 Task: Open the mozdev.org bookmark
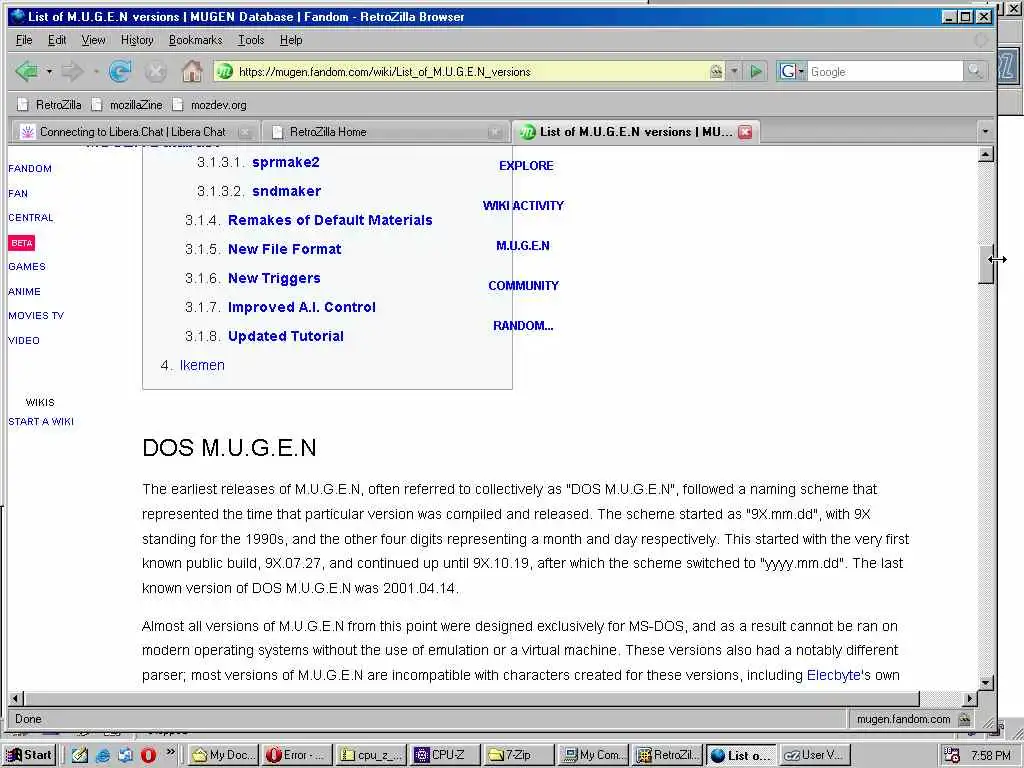click(210, 104)
